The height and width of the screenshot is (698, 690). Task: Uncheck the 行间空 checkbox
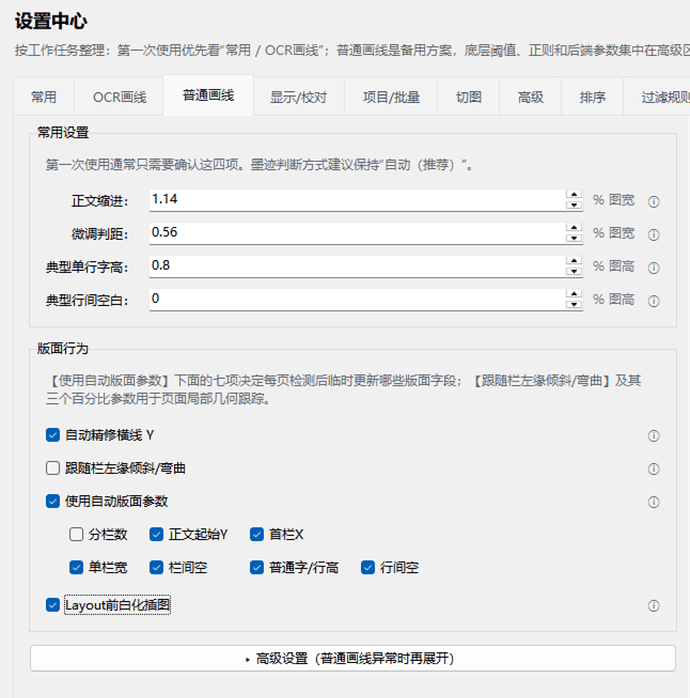click(x=368, y=568)
